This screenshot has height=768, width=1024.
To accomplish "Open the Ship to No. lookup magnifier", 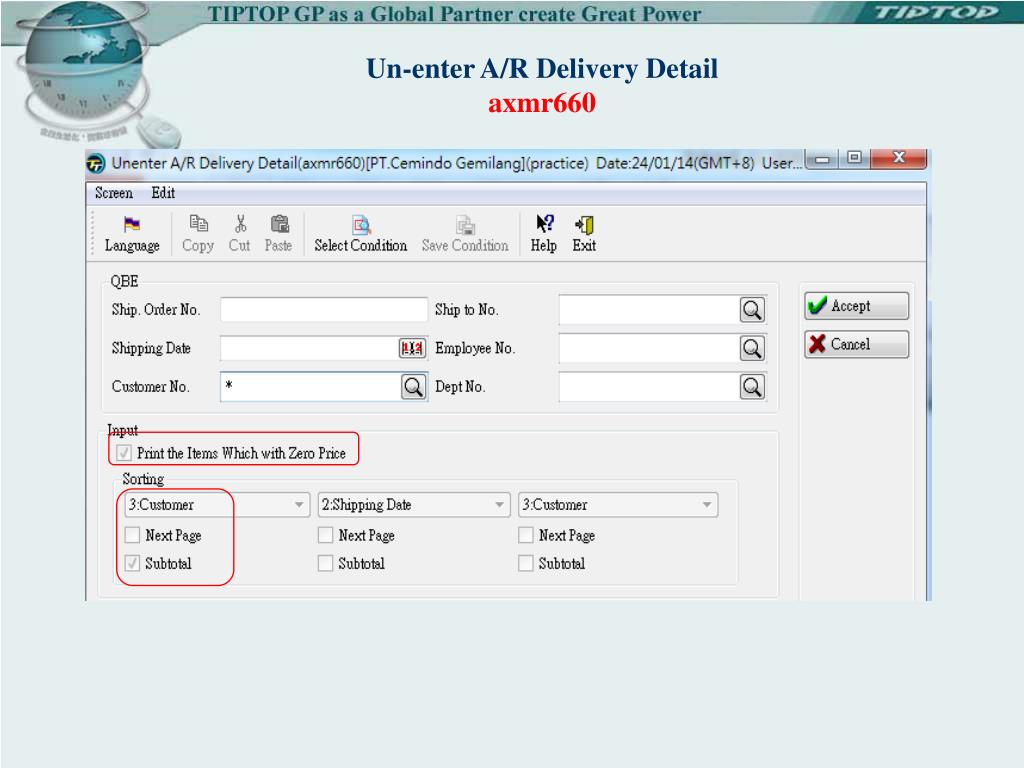I will (752, 310).
